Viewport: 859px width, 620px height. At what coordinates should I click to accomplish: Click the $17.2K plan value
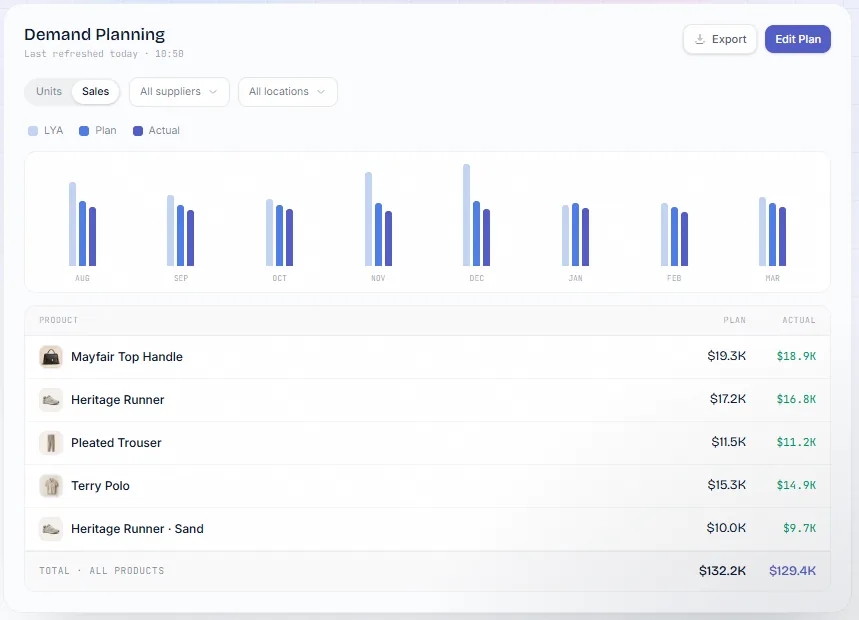728,399
